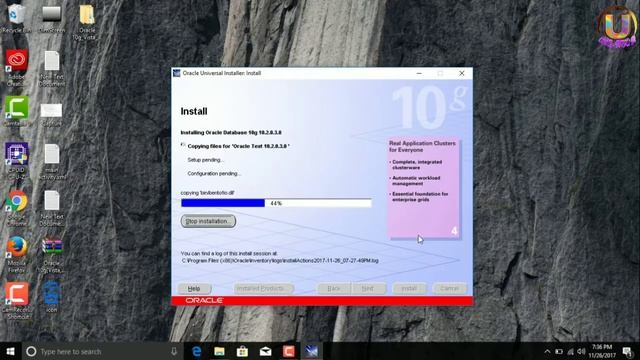Open the main activity.xml file icon
640x360 pixels.
[52, 161]
